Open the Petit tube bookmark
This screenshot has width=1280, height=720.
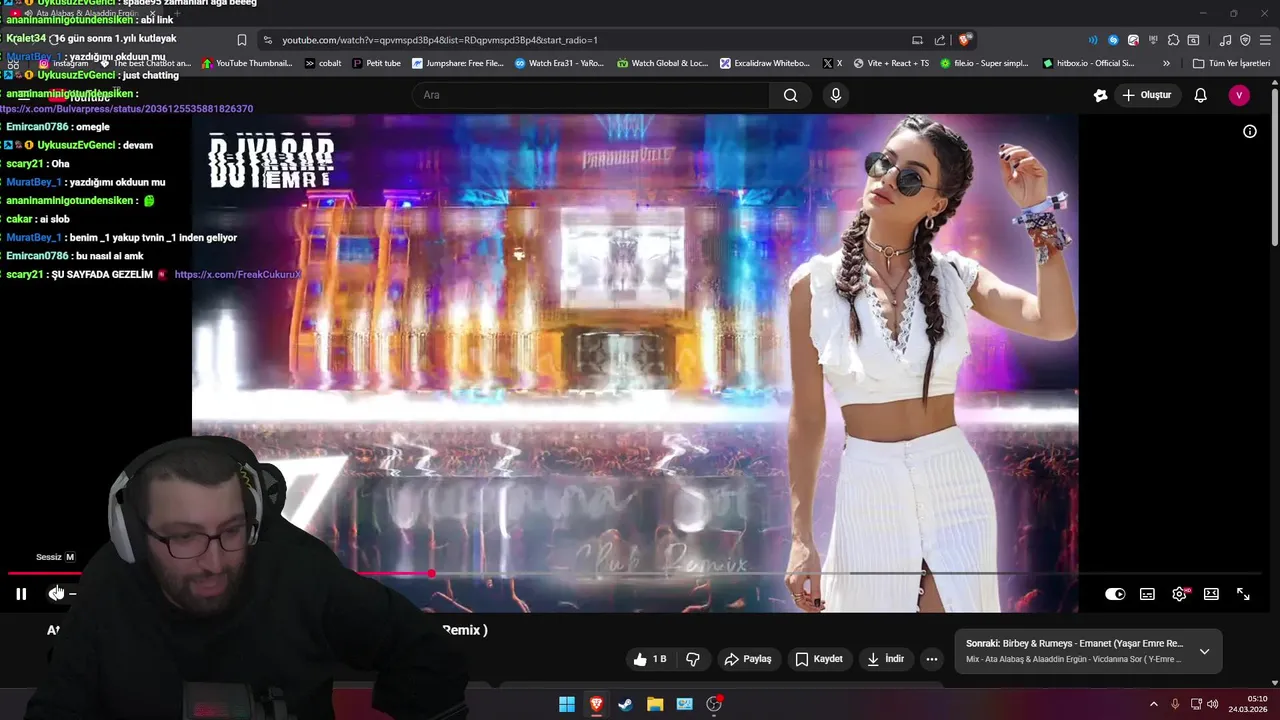click(x=376, y=63)
